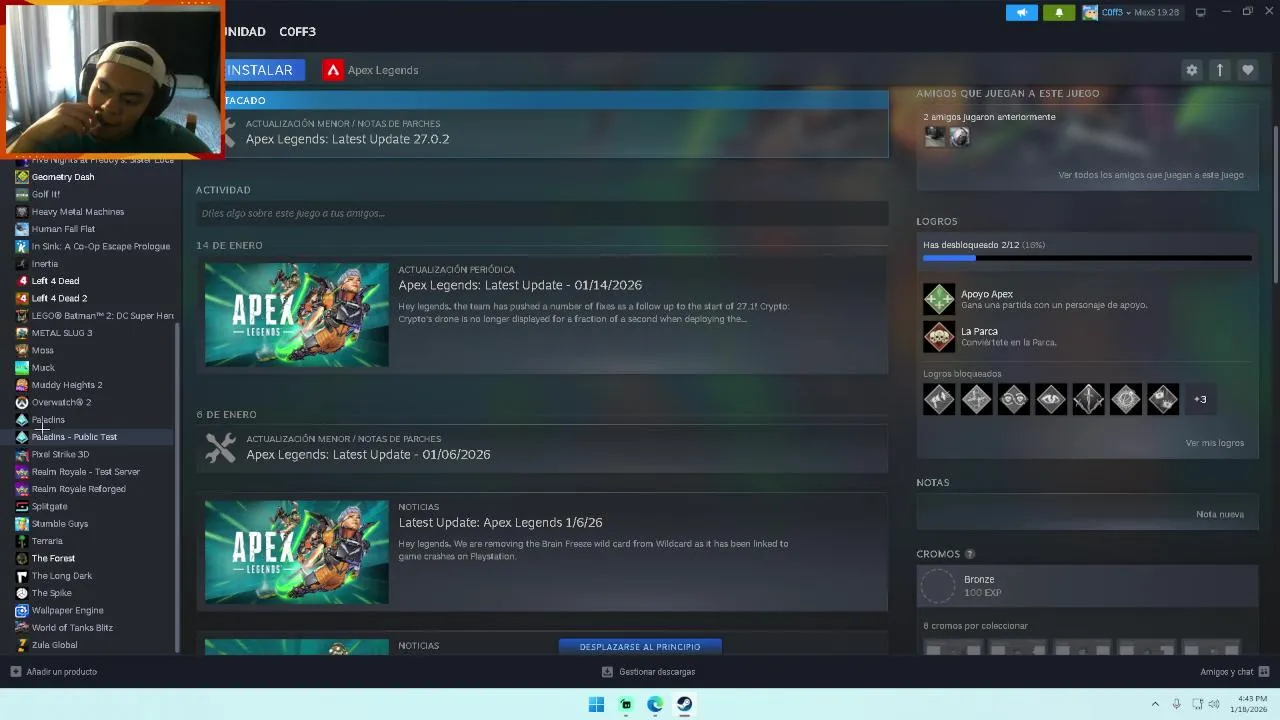The image size is (1280, 720).
Task: Open Ver todos los amigos que juegan link
Action: coord(1150,175)
